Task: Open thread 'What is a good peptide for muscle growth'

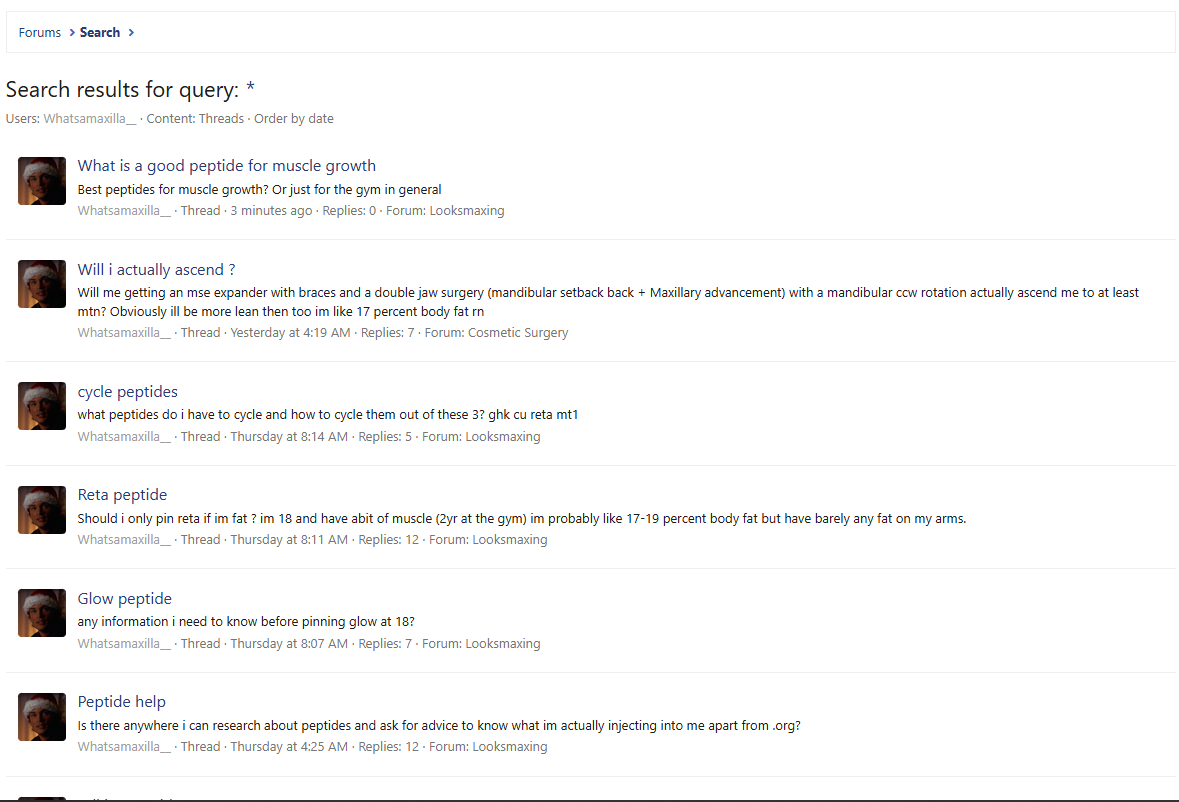Action: click(227, 166)
